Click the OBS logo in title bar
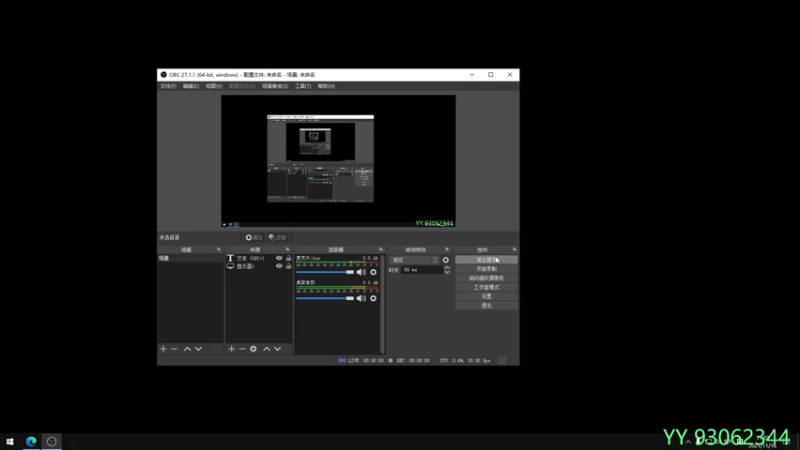 coord(163,74)
